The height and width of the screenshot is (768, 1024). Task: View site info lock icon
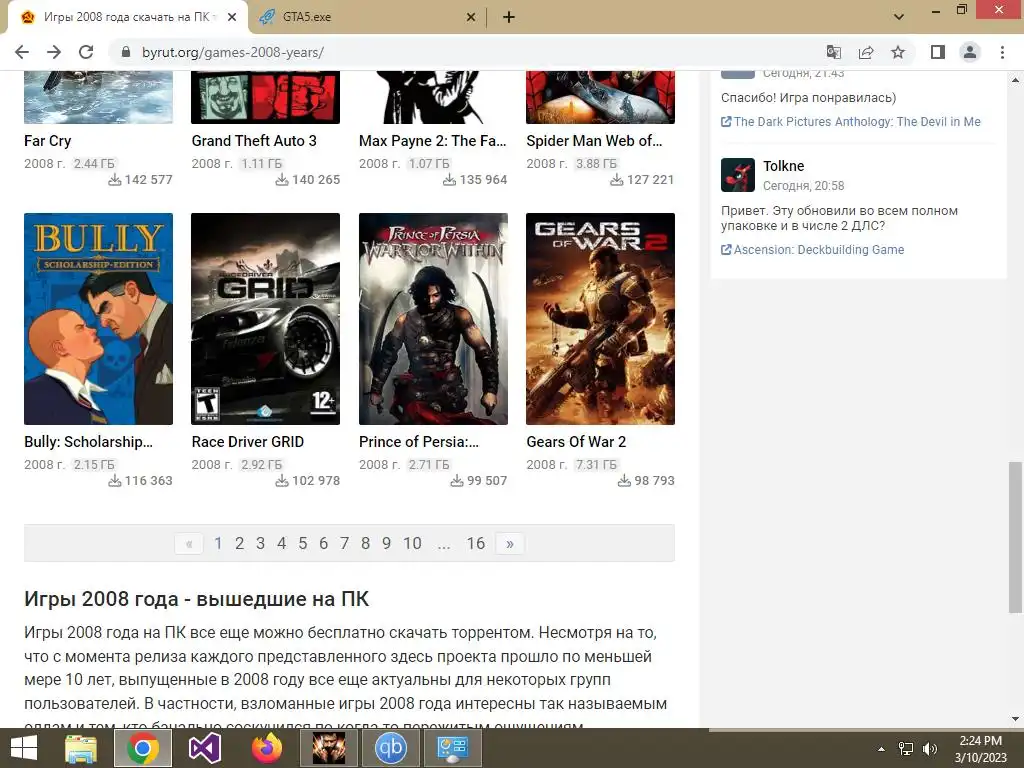pos(126,52)
